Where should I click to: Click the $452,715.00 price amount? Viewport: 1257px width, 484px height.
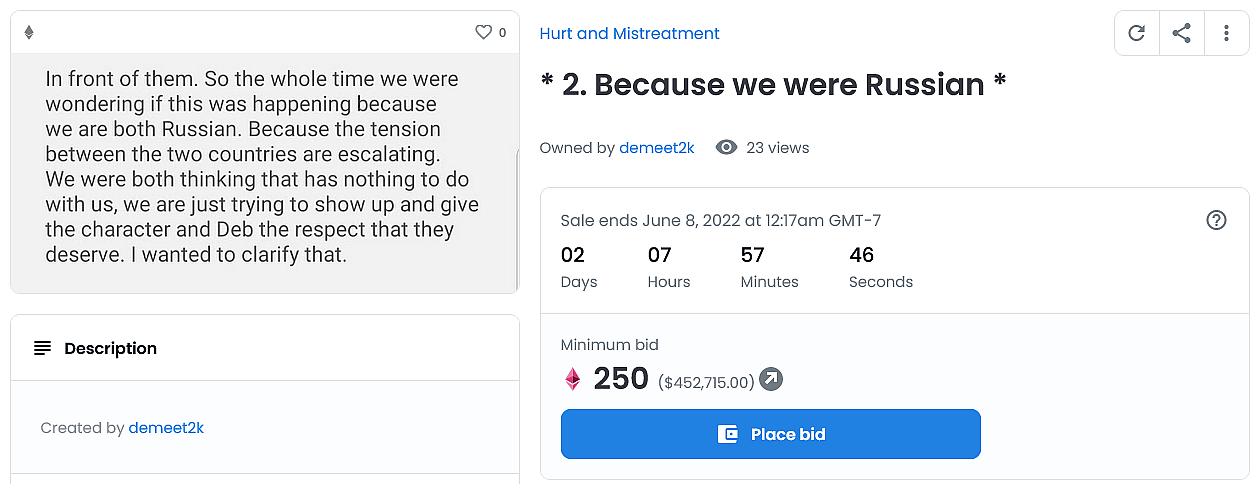click(705, 381)
